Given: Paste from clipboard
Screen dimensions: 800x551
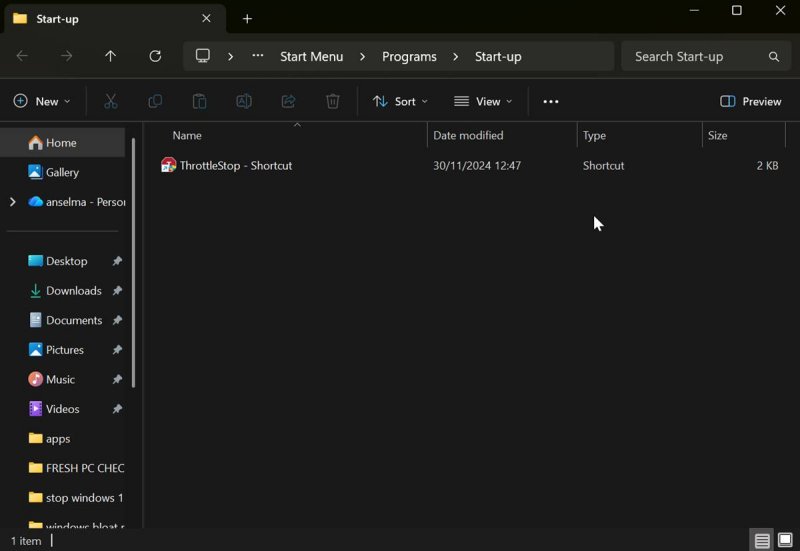Looking at the screenshot, I should click(x=199, y=102).
